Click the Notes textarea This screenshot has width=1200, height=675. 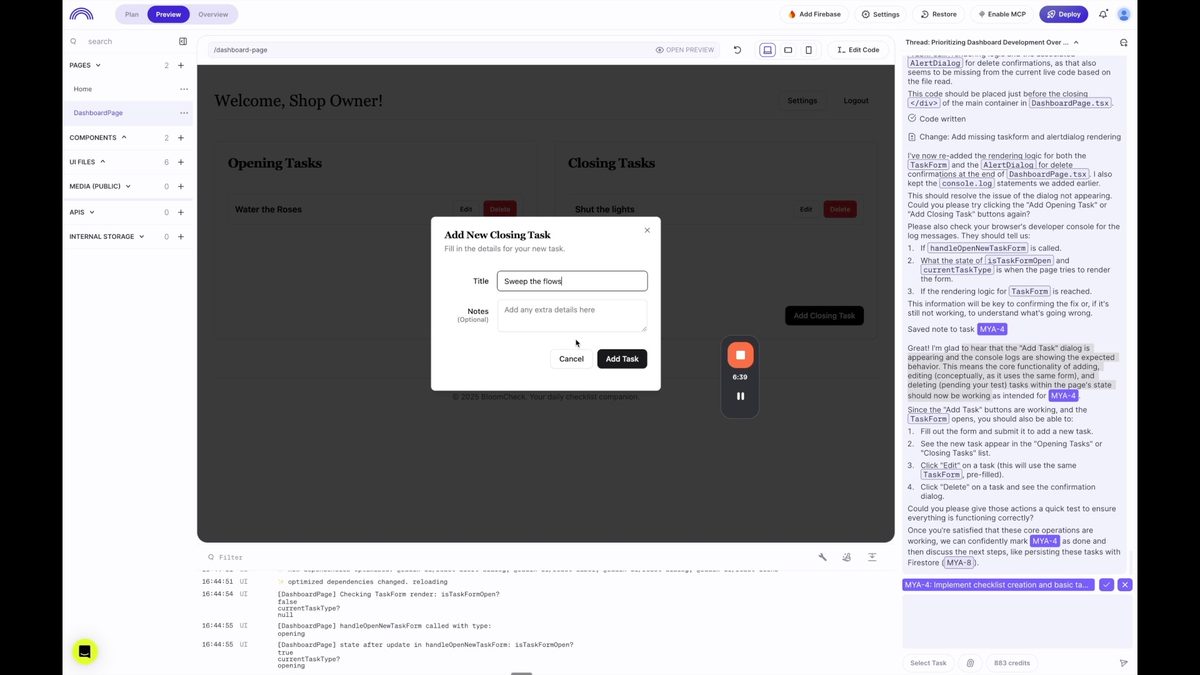pos(572,316)
